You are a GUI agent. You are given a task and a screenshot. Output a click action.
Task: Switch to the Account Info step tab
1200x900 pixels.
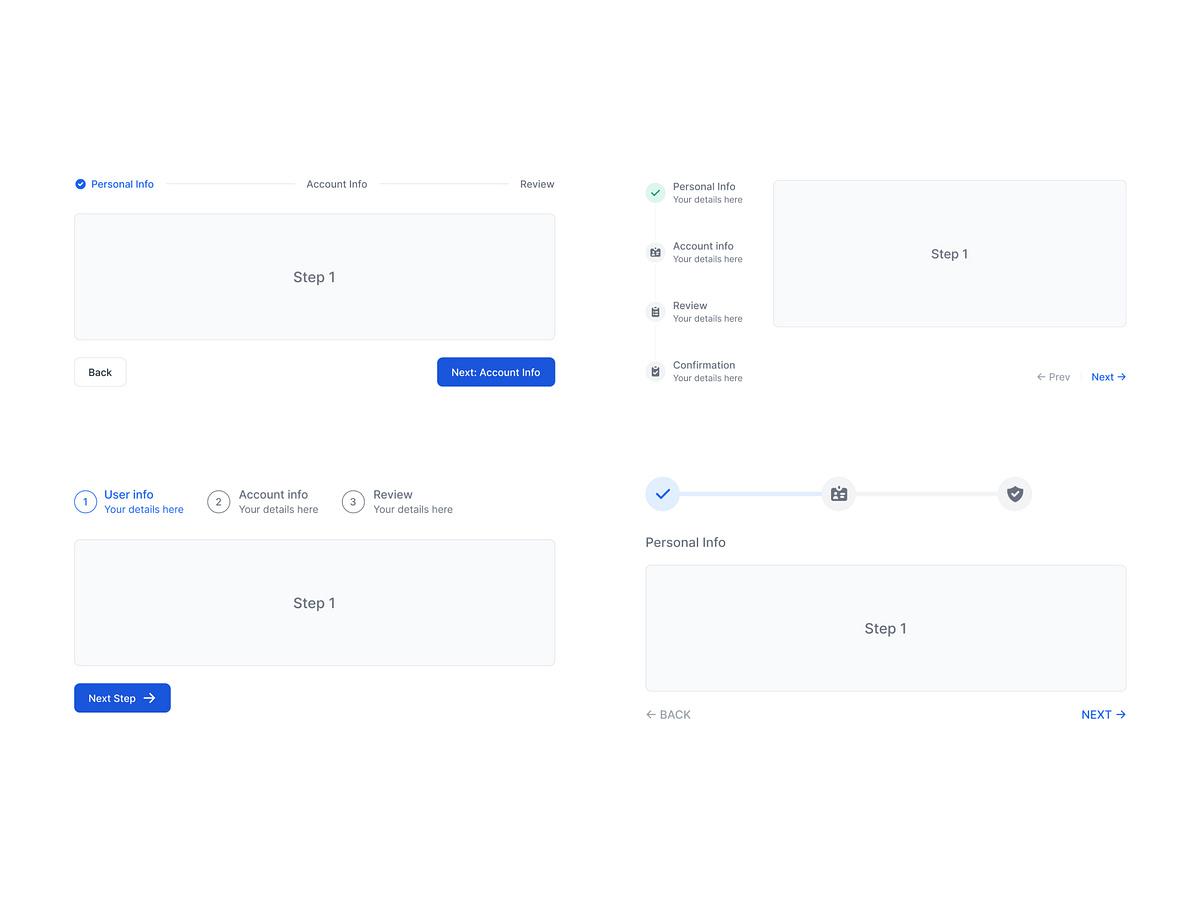coord(336,184)
